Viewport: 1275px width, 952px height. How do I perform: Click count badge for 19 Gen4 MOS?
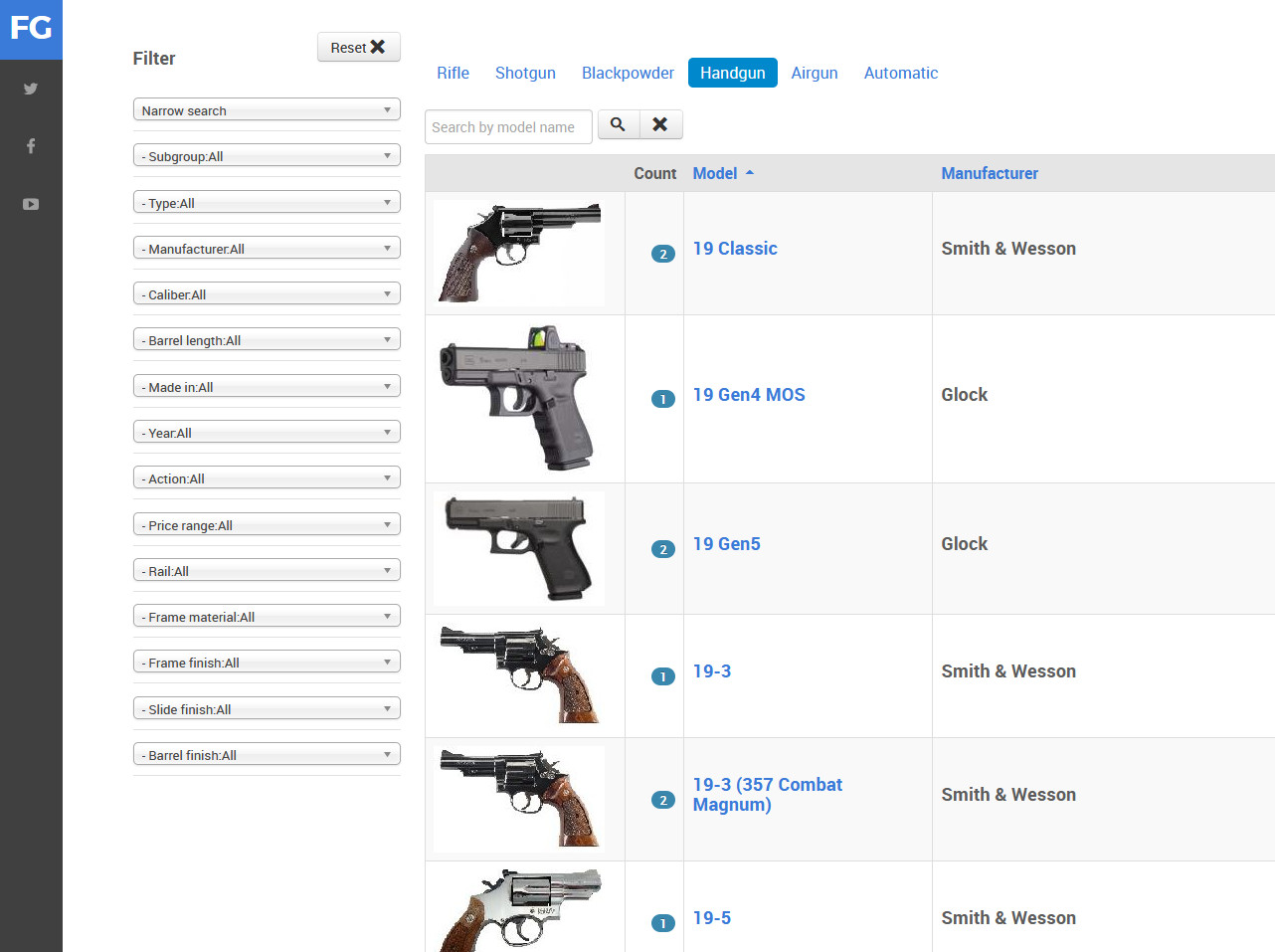tap(663, 399)
